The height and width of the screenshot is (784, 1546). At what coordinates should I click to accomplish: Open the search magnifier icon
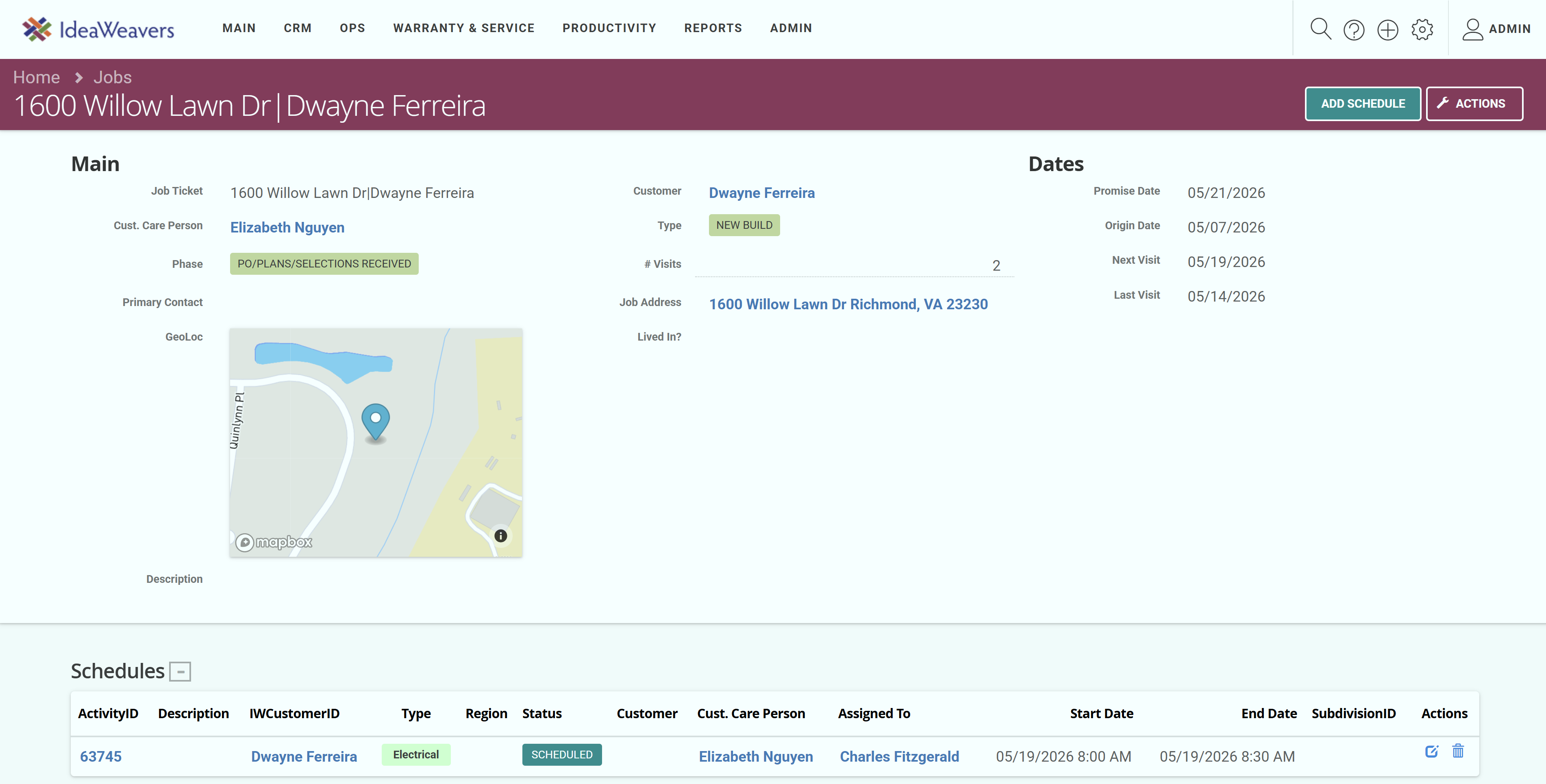[1320, 29]
